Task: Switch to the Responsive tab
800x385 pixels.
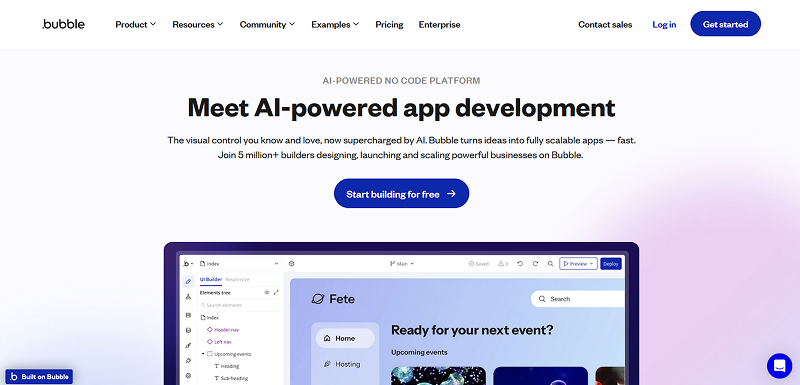Action: [x=237, y=279]
